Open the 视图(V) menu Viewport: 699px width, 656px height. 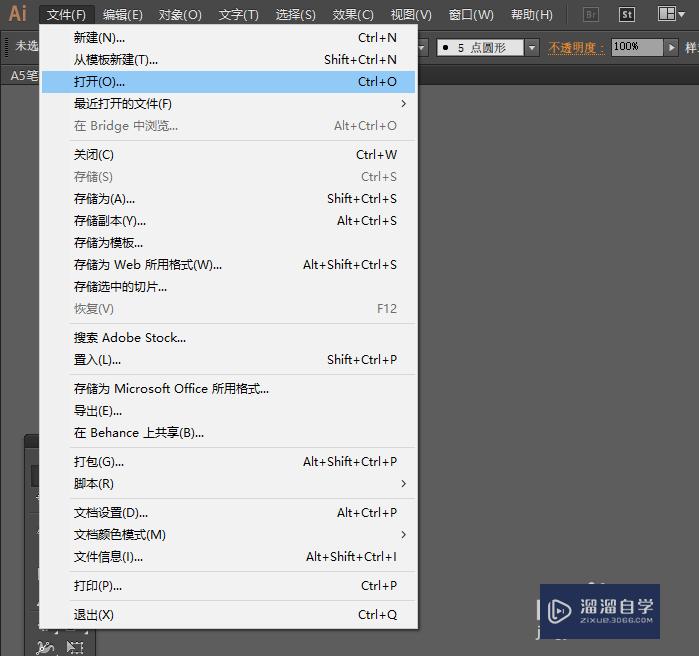pos(411,15)
